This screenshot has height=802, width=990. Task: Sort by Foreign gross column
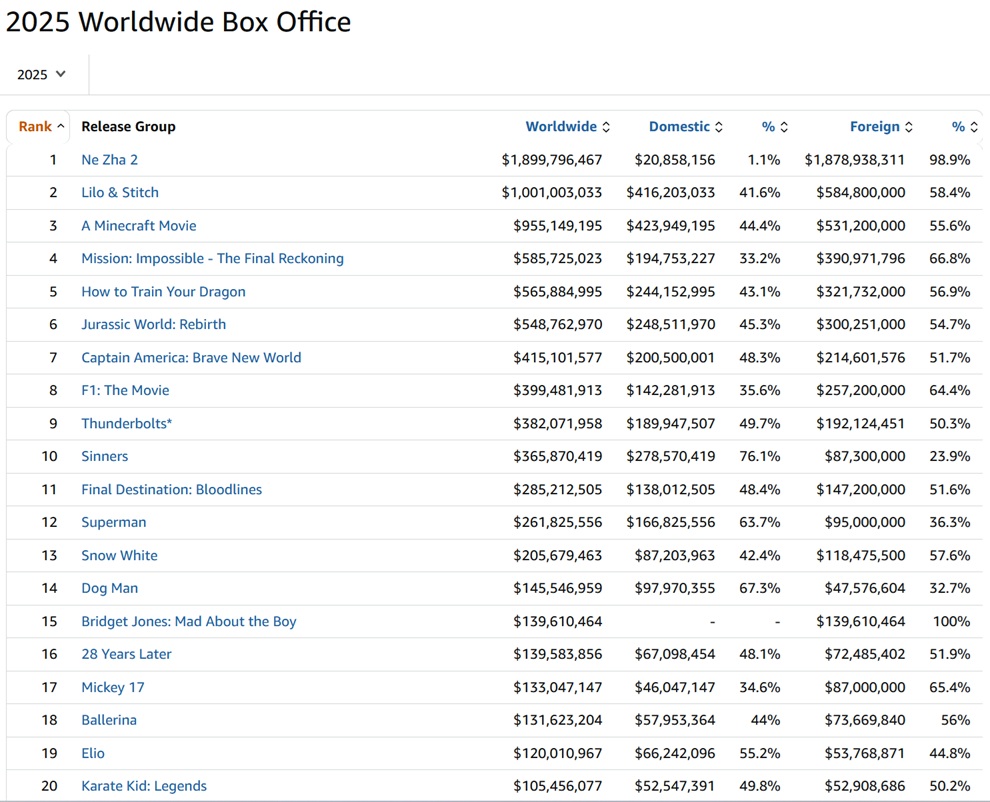coord(881,126)
